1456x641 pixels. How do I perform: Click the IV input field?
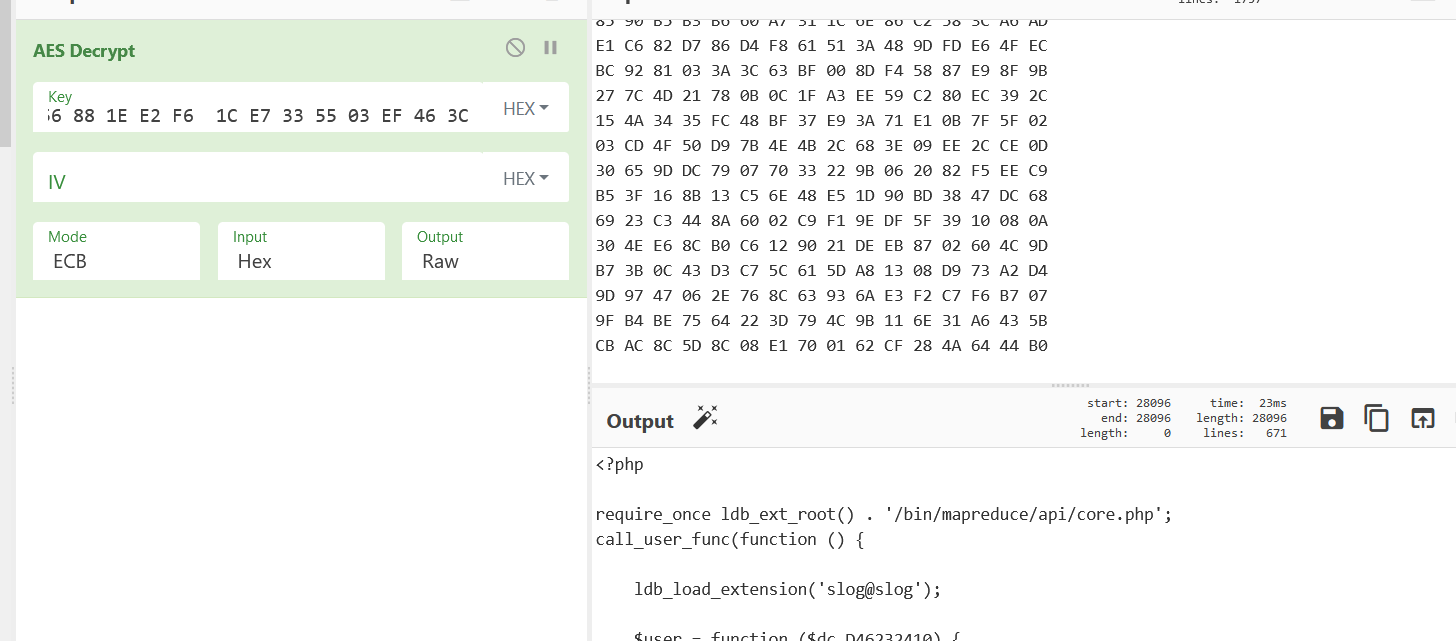coord(259,177)
